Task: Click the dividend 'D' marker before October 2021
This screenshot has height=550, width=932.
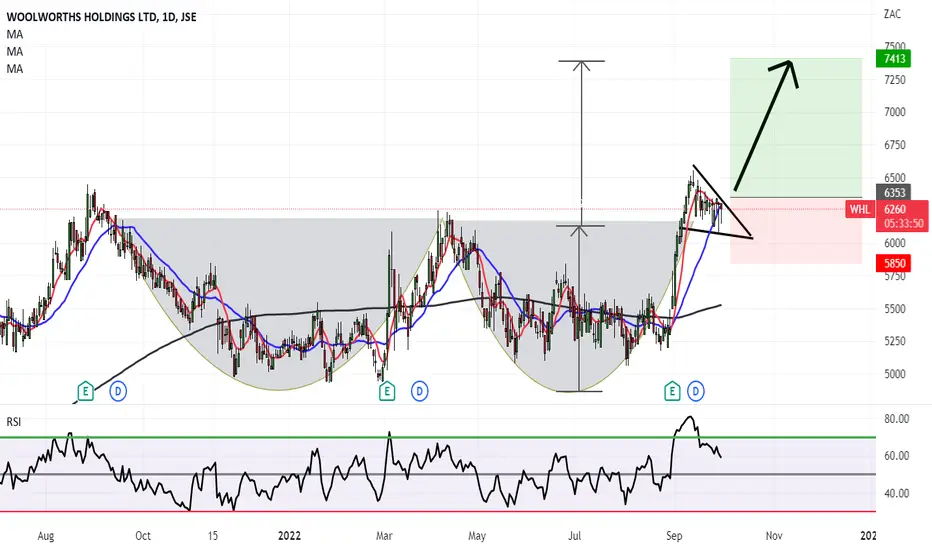Action: (118, 391)
